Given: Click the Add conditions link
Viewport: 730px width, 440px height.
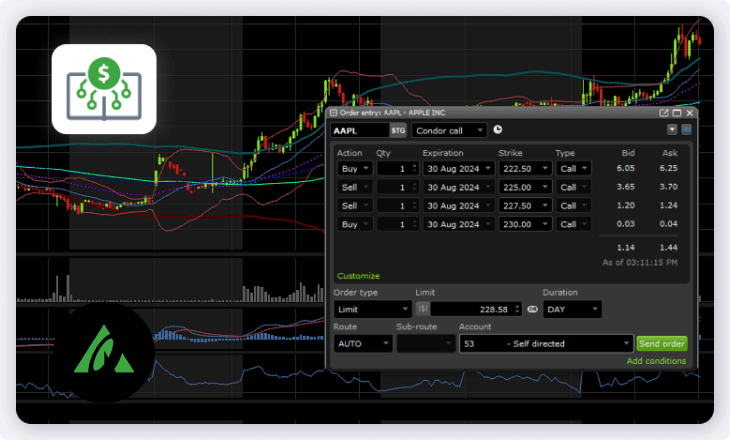Looking at the screenshot, I should [x=656, y=361].
